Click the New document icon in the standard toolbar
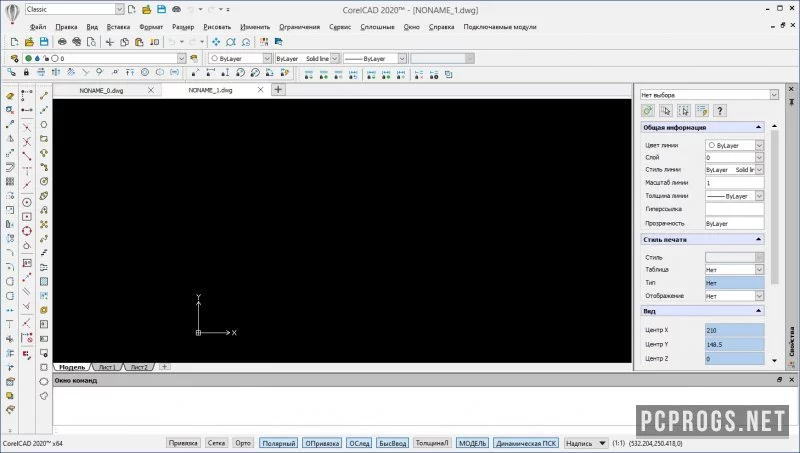Image resolution: width=800 pixels, height=453 pixels. click(14, 42)
